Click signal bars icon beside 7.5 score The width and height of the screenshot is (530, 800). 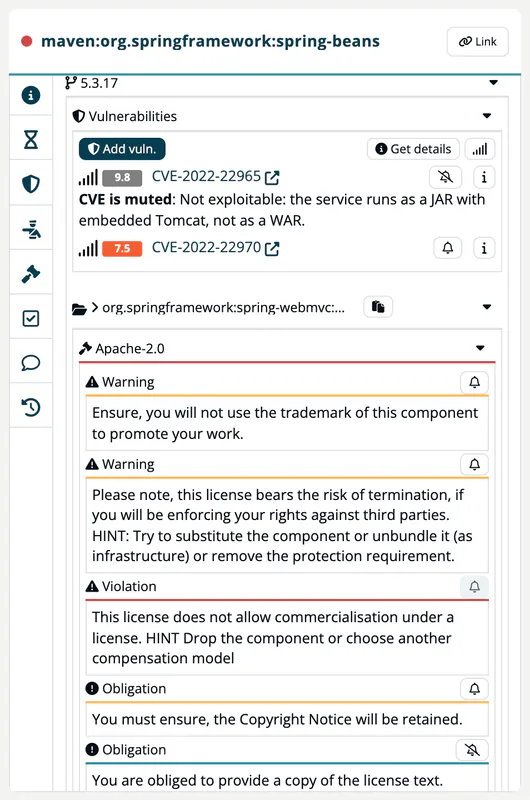[88, 248]
